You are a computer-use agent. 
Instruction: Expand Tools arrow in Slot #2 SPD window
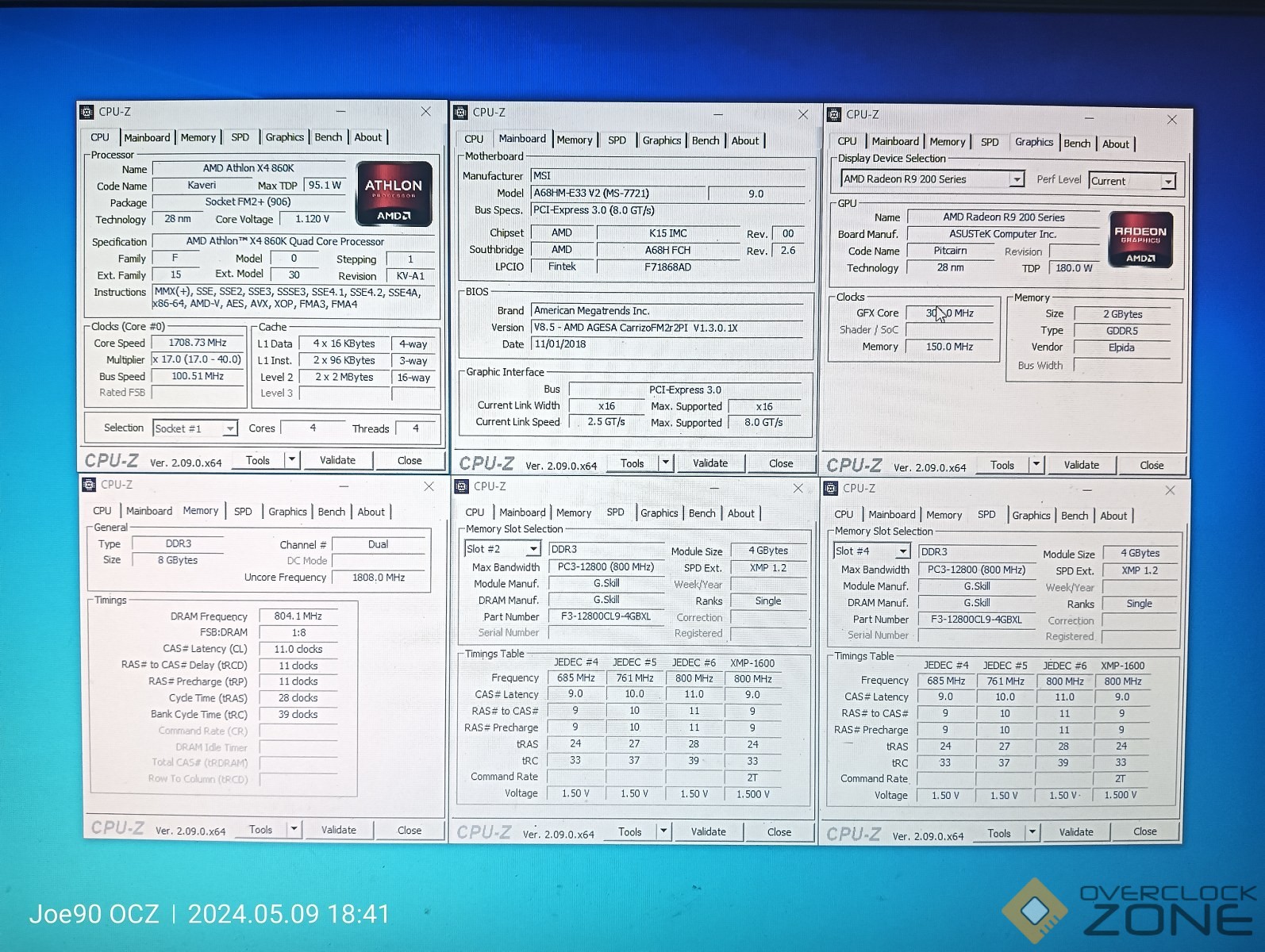(663, 831)
